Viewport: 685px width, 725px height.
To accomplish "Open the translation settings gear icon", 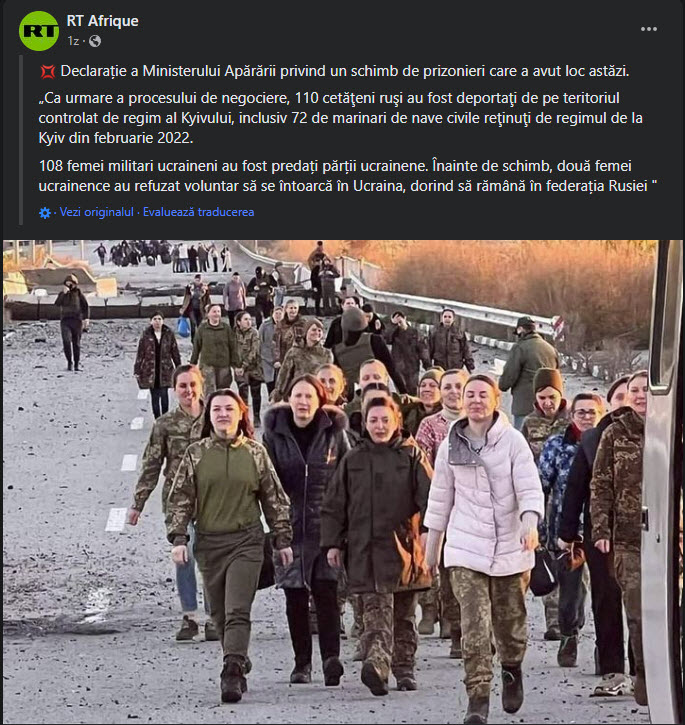I will [45, 213].
